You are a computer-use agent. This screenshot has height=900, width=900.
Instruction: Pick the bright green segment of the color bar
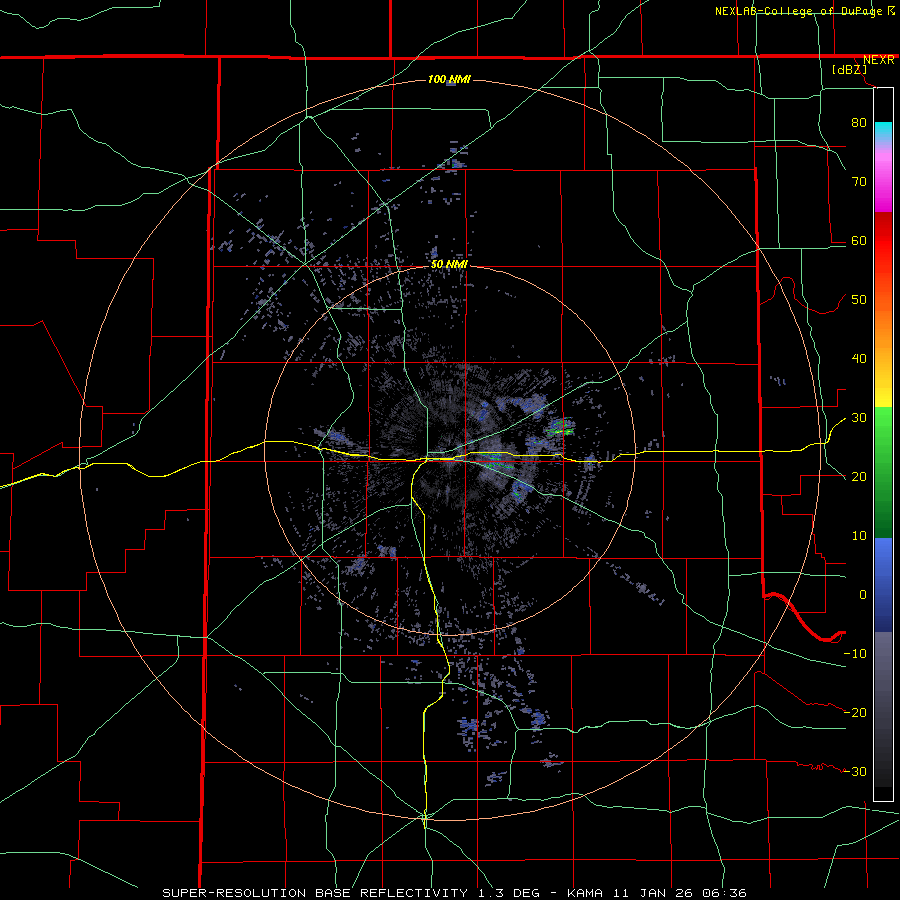click(883, 430)
